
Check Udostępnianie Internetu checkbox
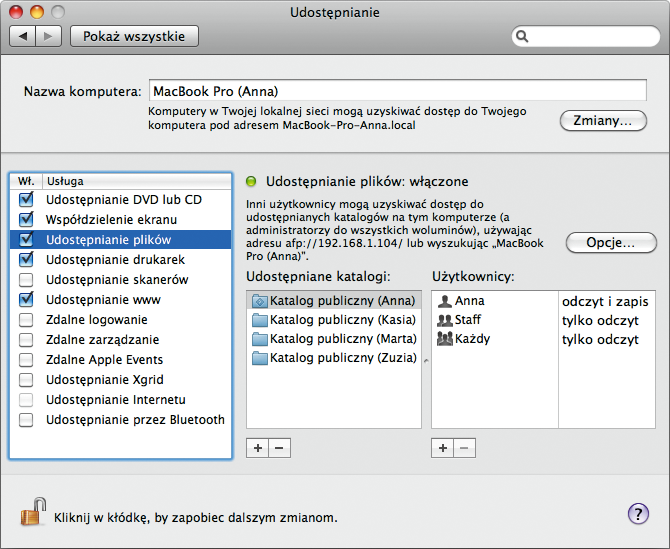[x=26, y=399]
